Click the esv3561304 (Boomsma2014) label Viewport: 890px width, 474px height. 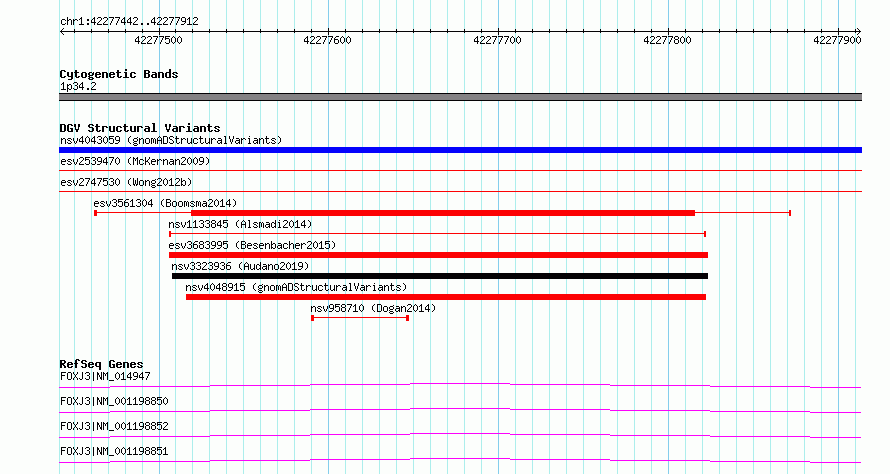coord(165,203)
